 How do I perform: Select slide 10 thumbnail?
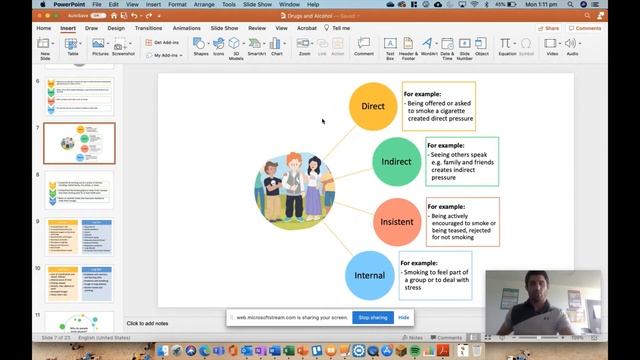80,283
